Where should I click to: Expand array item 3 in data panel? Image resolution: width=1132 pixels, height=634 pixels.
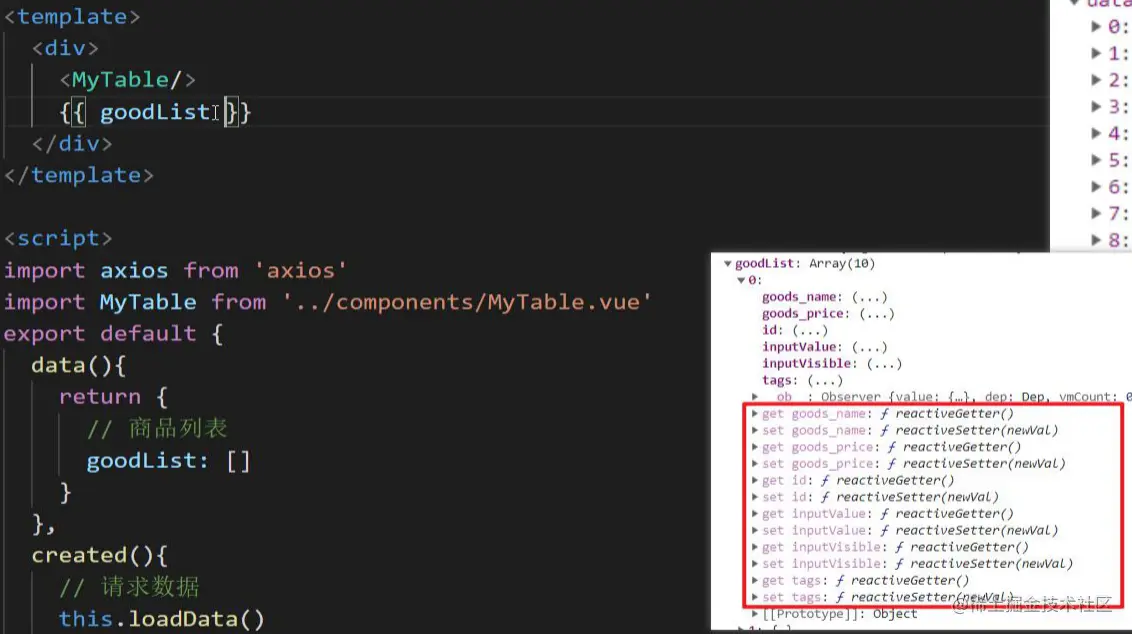[x=1096, y=107]
